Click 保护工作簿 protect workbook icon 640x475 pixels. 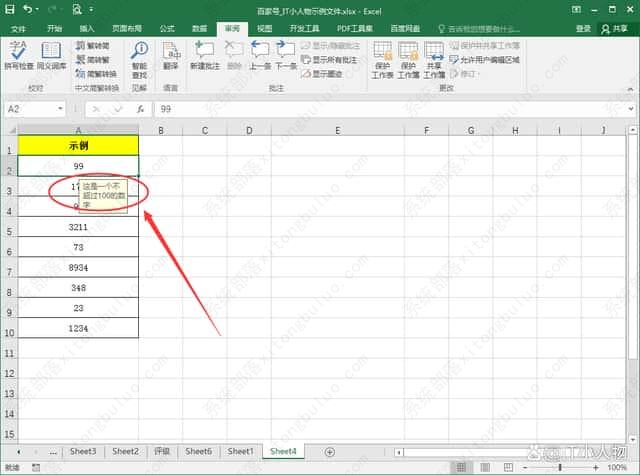(408, 58)
